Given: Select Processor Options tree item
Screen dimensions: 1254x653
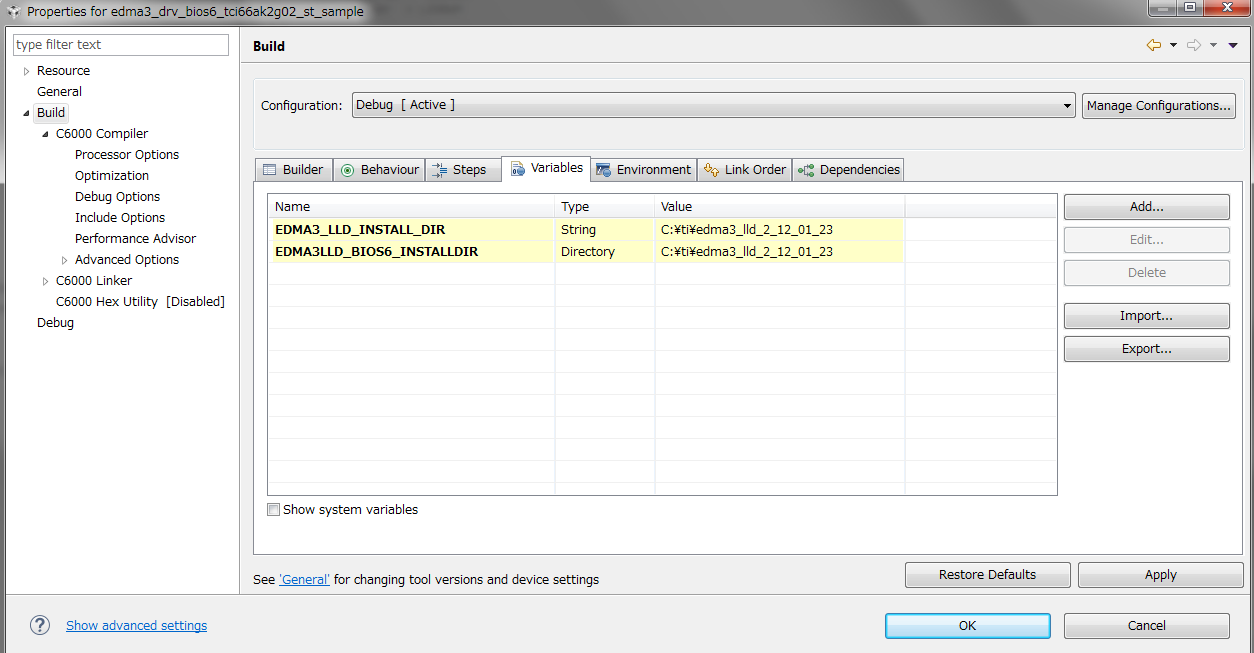Looking at the screenshot, I should coord(127,155).
